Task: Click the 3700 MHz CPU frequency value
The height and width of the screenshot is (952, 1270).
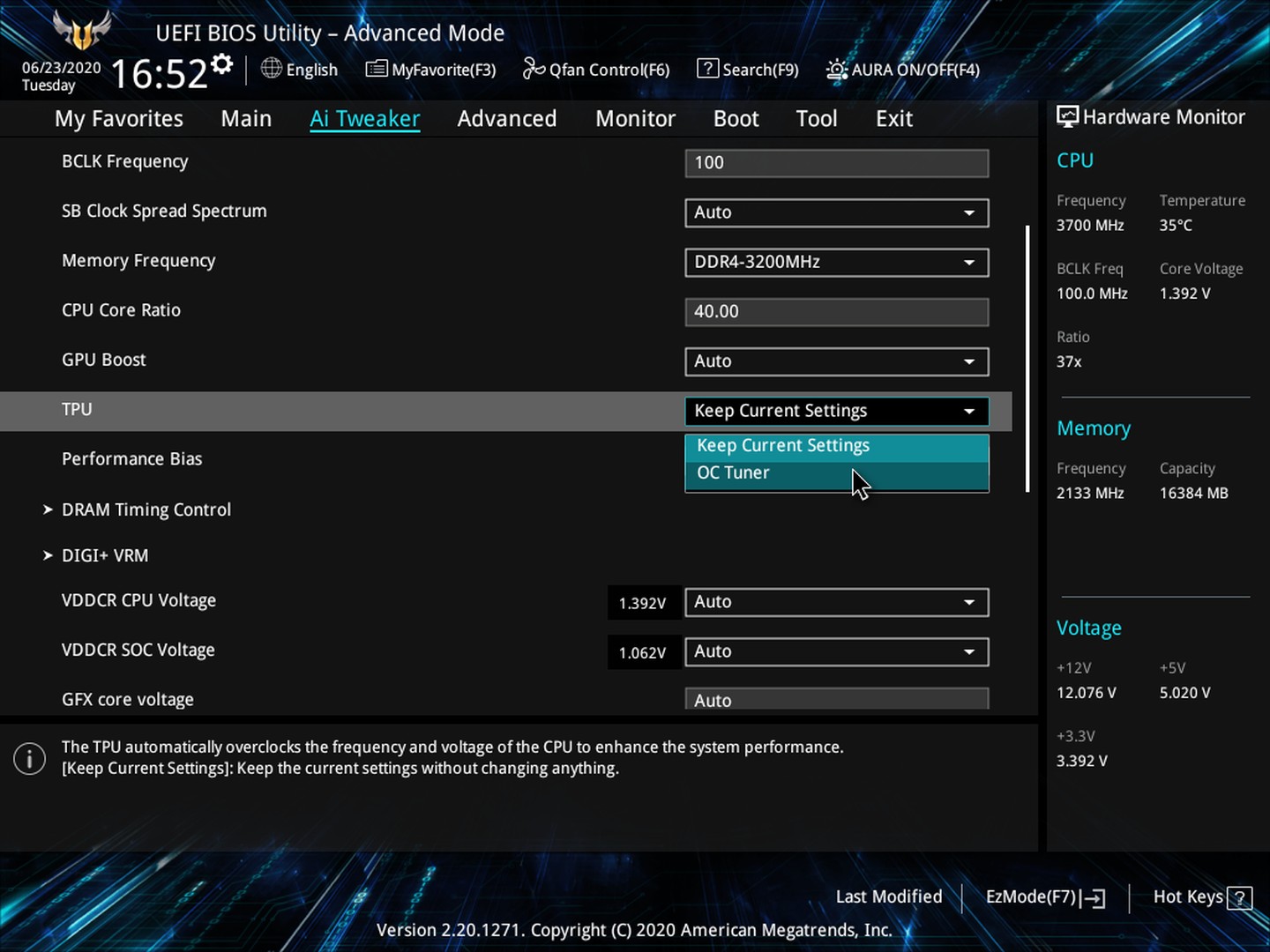Action: point(1090,226)
